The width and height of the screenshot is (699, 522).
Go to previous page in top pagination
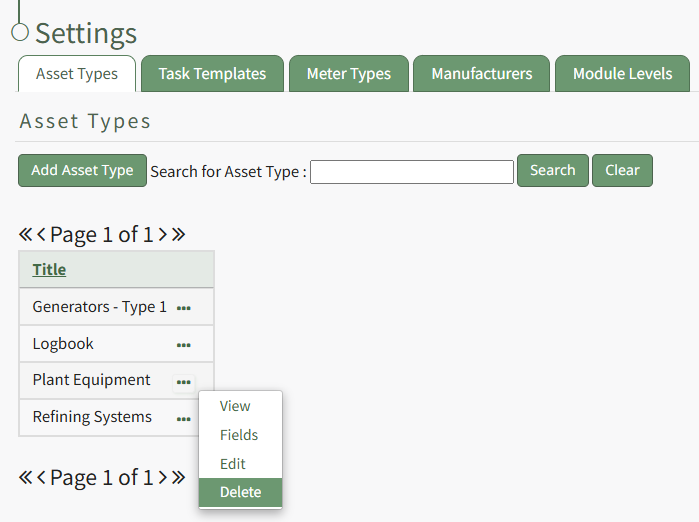(42, 235)
